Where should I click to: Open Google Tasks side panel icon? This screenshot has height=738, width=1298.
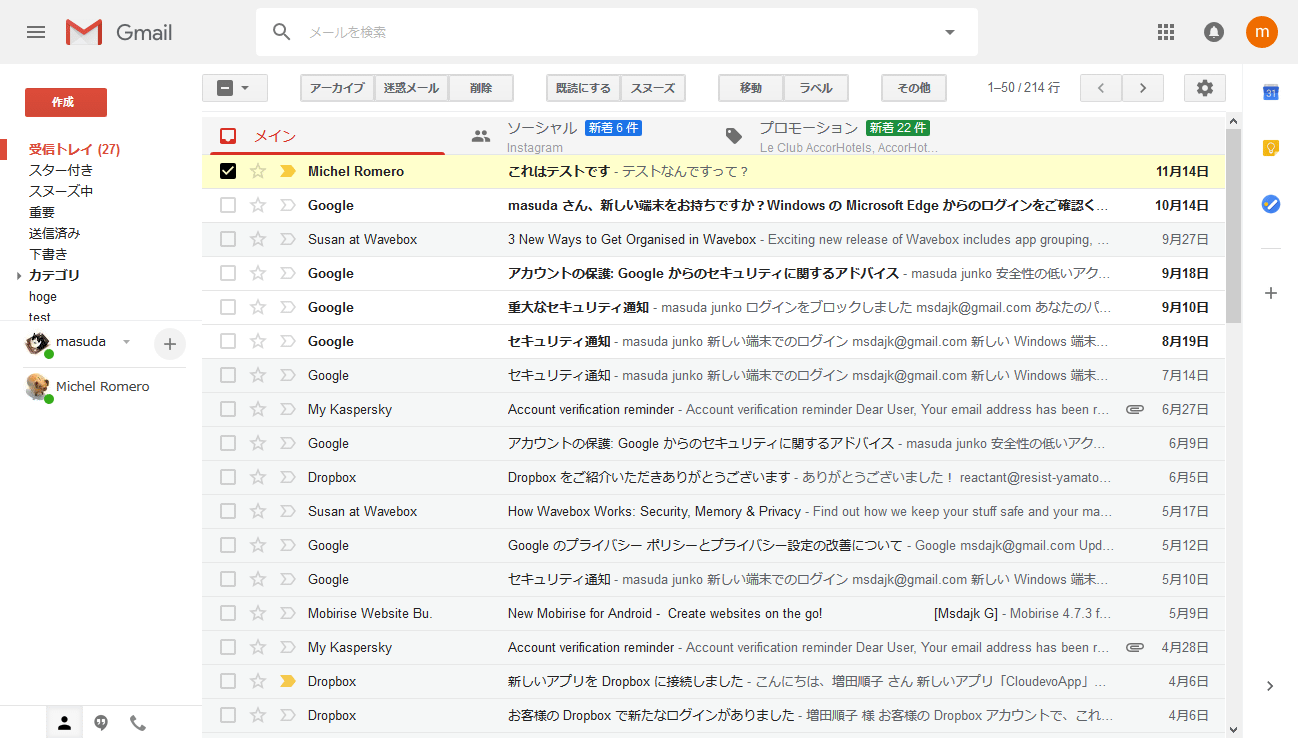pyautogui.click(x=1271, y=204)
